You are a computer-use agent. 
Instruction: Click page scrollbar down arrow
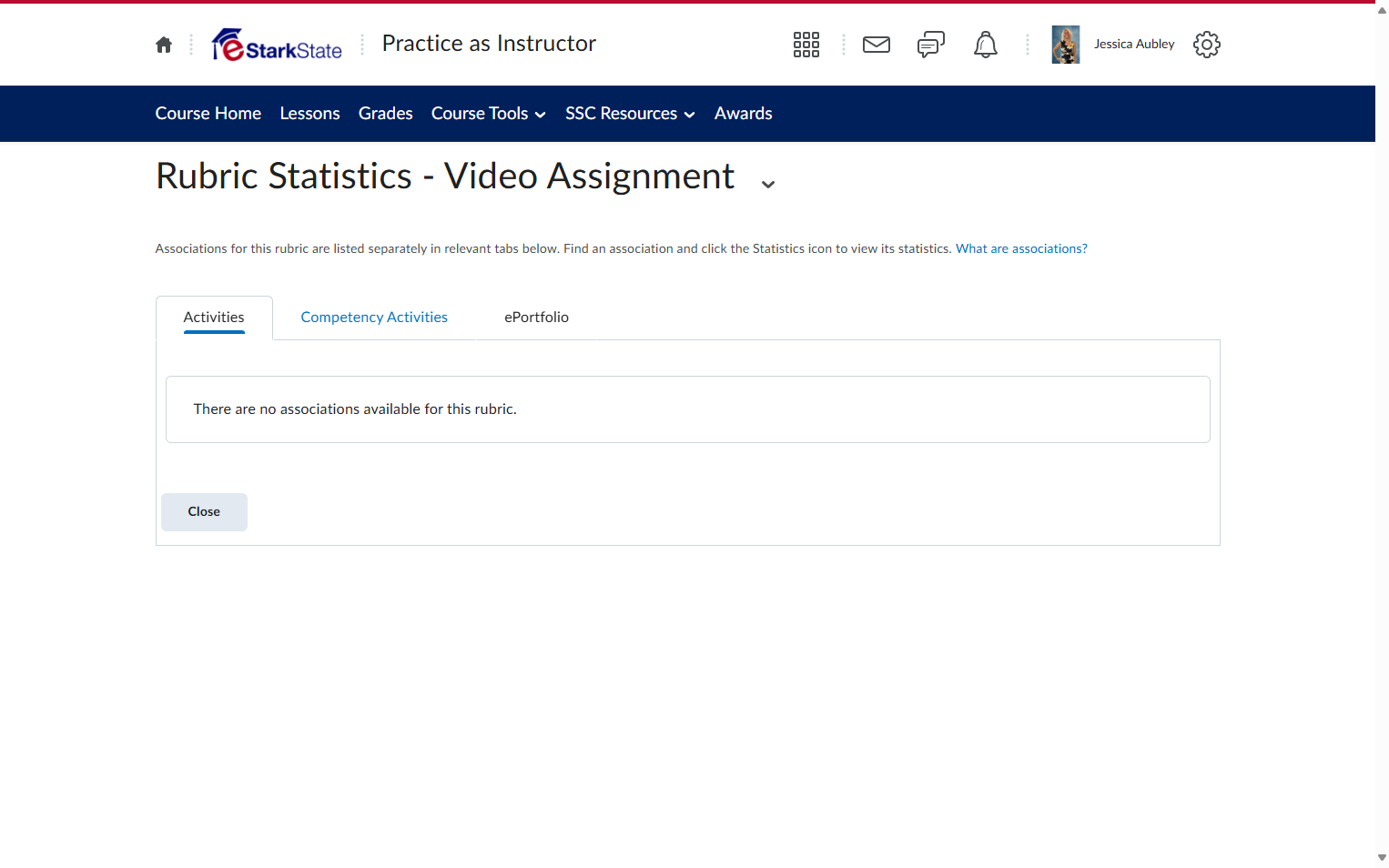click(1382, 858)
